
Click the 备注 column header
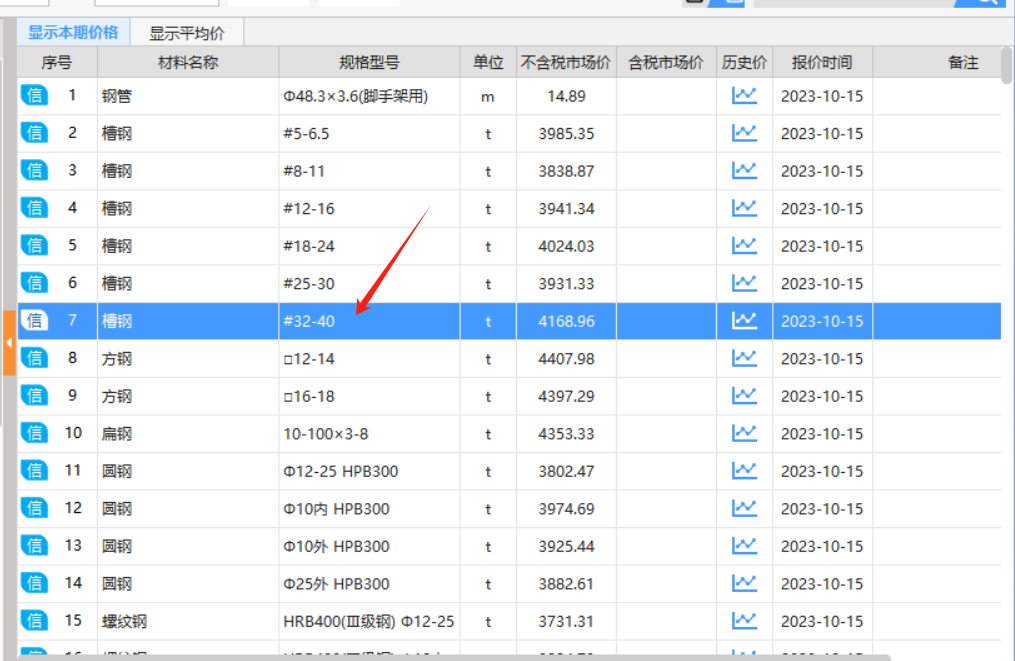click(x=937, y=63)
